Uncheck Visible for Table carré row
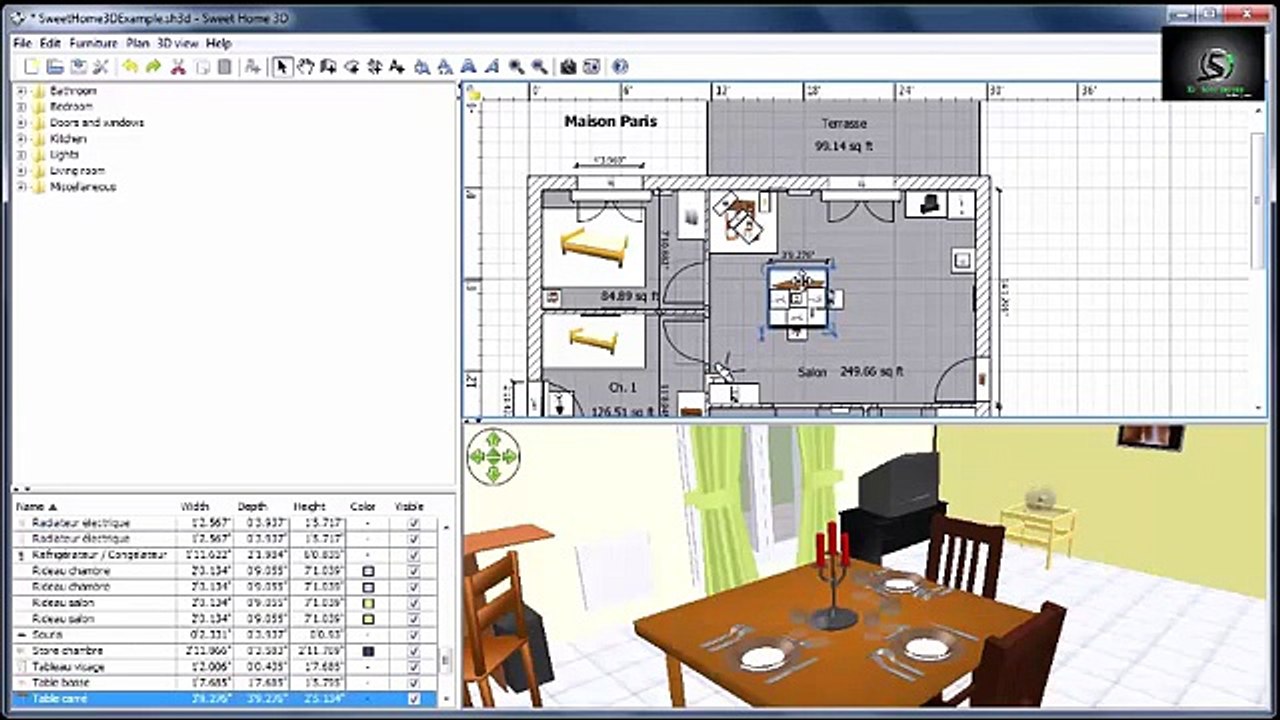 click(414, 699)
